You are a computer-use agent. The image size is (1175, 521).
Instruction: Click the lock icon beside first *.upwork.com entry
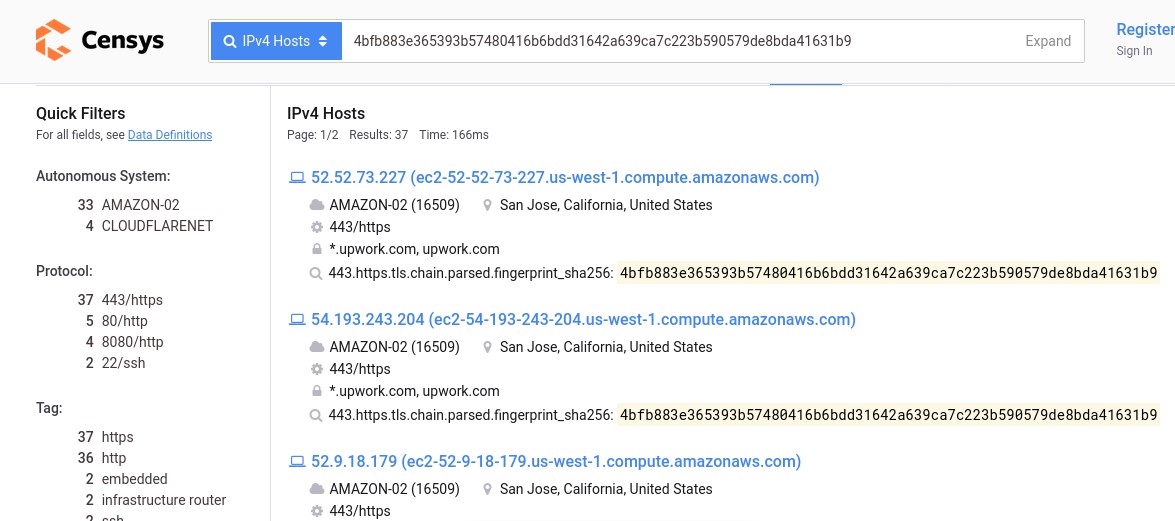pyautogui.click(x=316, y=250)
